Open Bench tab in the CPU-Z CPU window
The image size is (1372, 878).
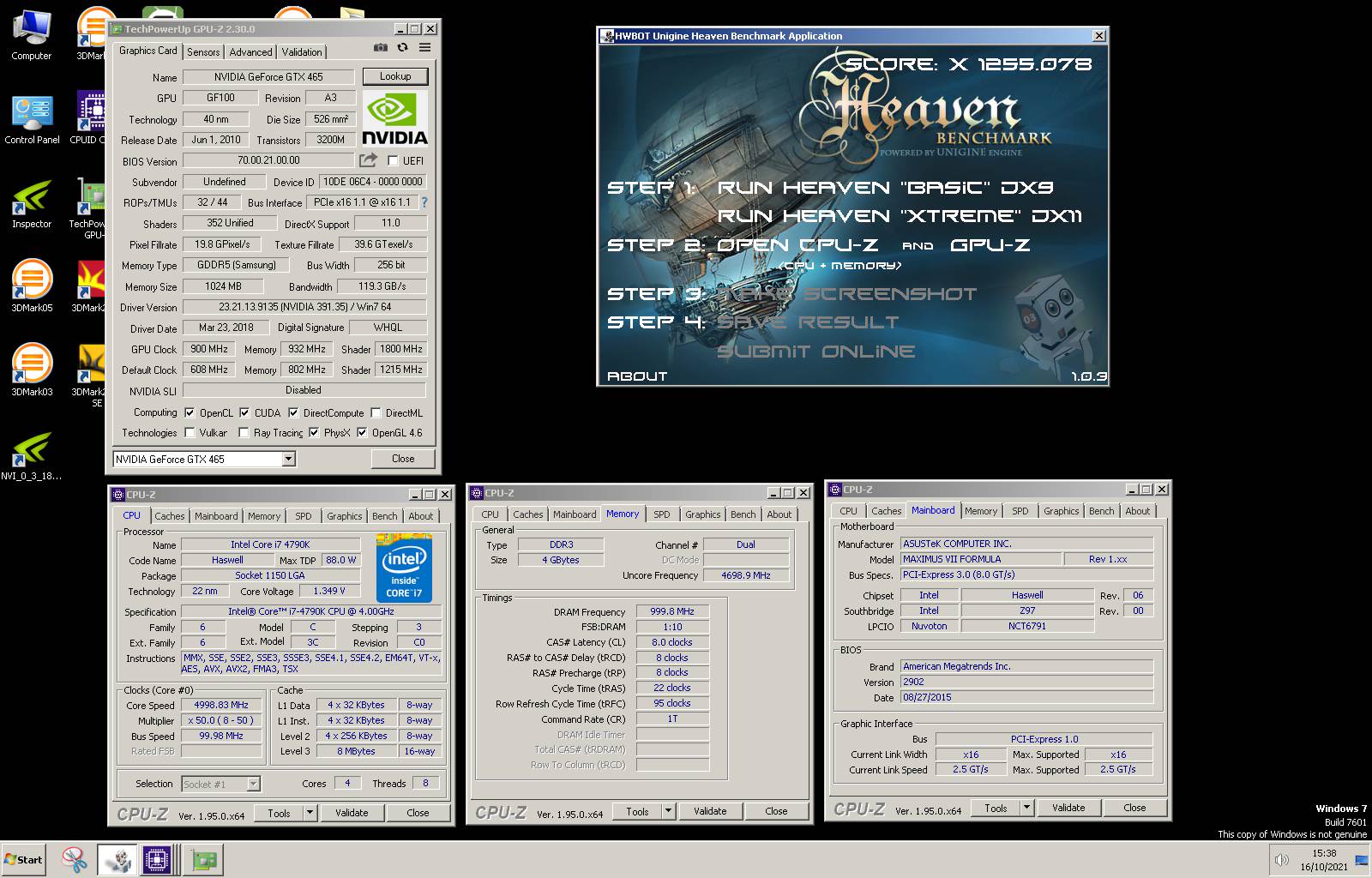(385, 516)
